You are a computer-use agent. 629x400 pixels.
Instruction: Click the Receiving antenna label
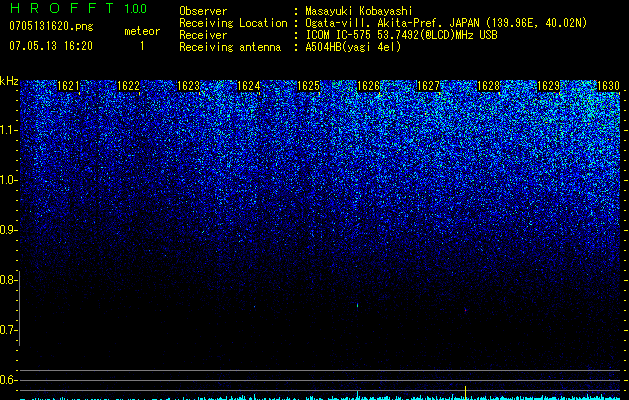(x=230, y=47)
